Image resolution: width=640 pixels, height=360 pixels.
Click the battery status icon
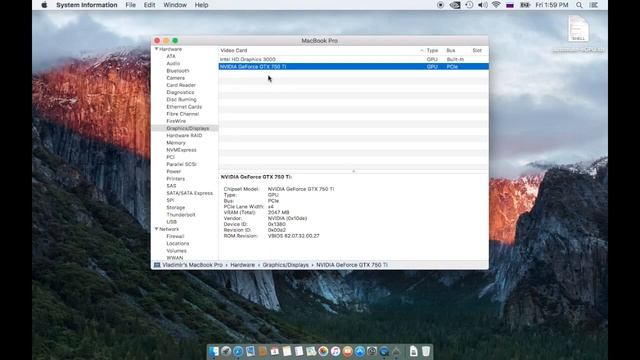coord(525,5)
